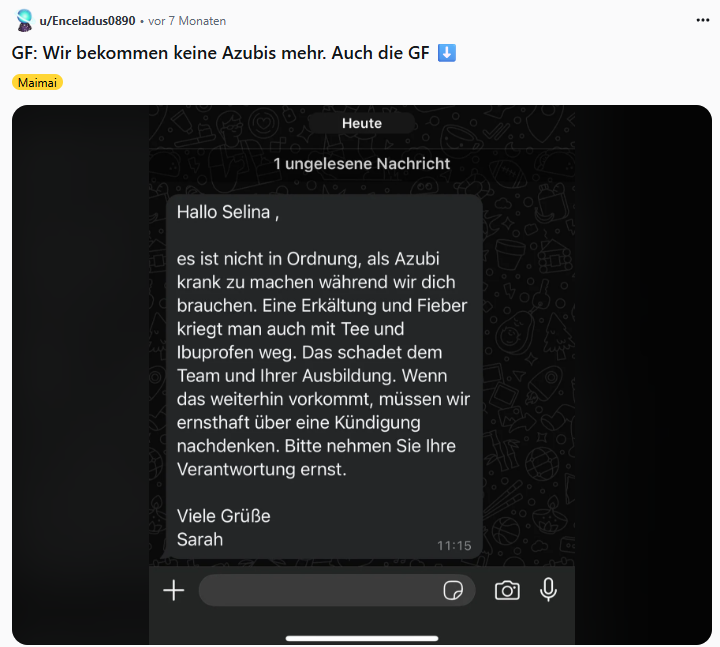Click the post title about Azubis
Image resolution: width=720 pixels, height=647 pixels.
pos(234,53)
